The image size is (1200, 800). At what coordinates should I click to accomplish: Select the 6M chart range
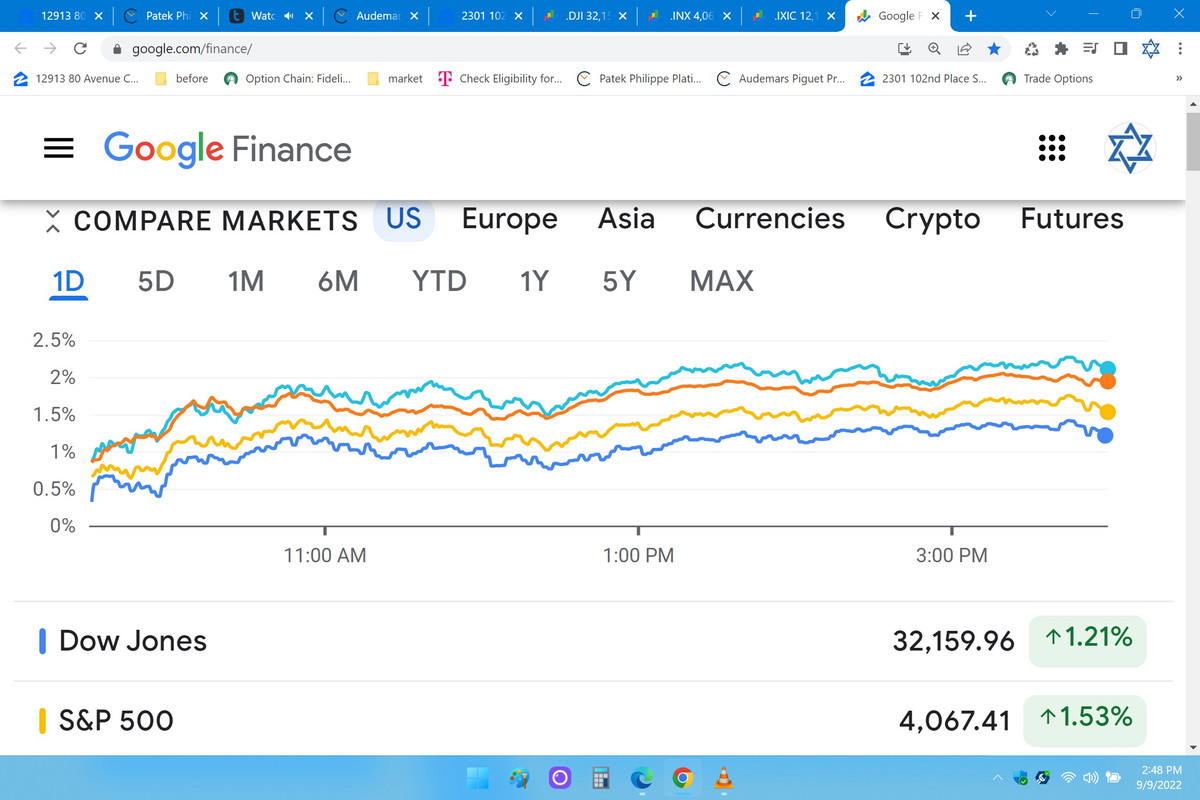(338, 282)
